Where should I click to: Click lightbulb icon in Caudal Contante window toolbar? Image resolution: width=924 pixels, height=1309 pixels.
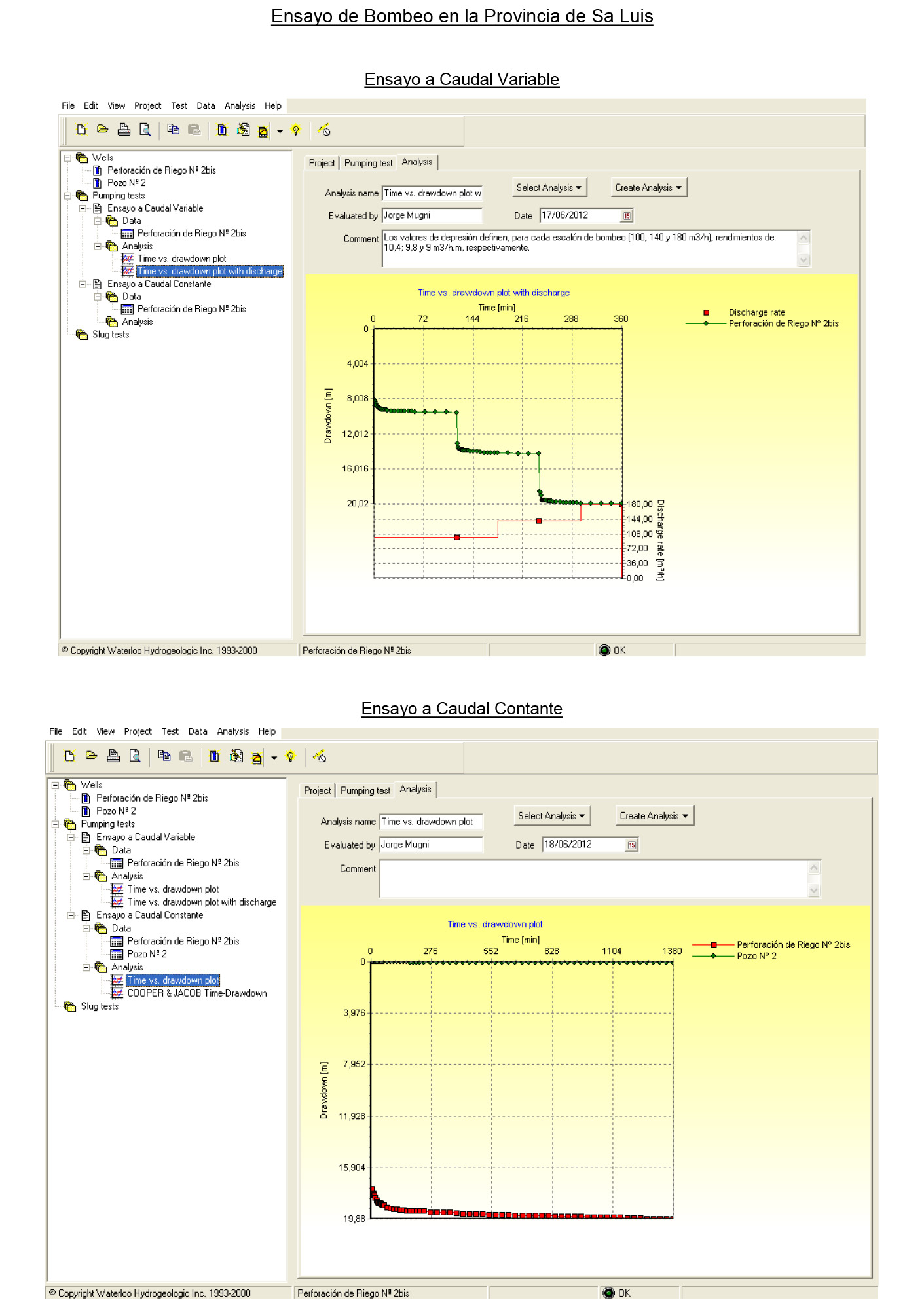(x=291, y=757)
